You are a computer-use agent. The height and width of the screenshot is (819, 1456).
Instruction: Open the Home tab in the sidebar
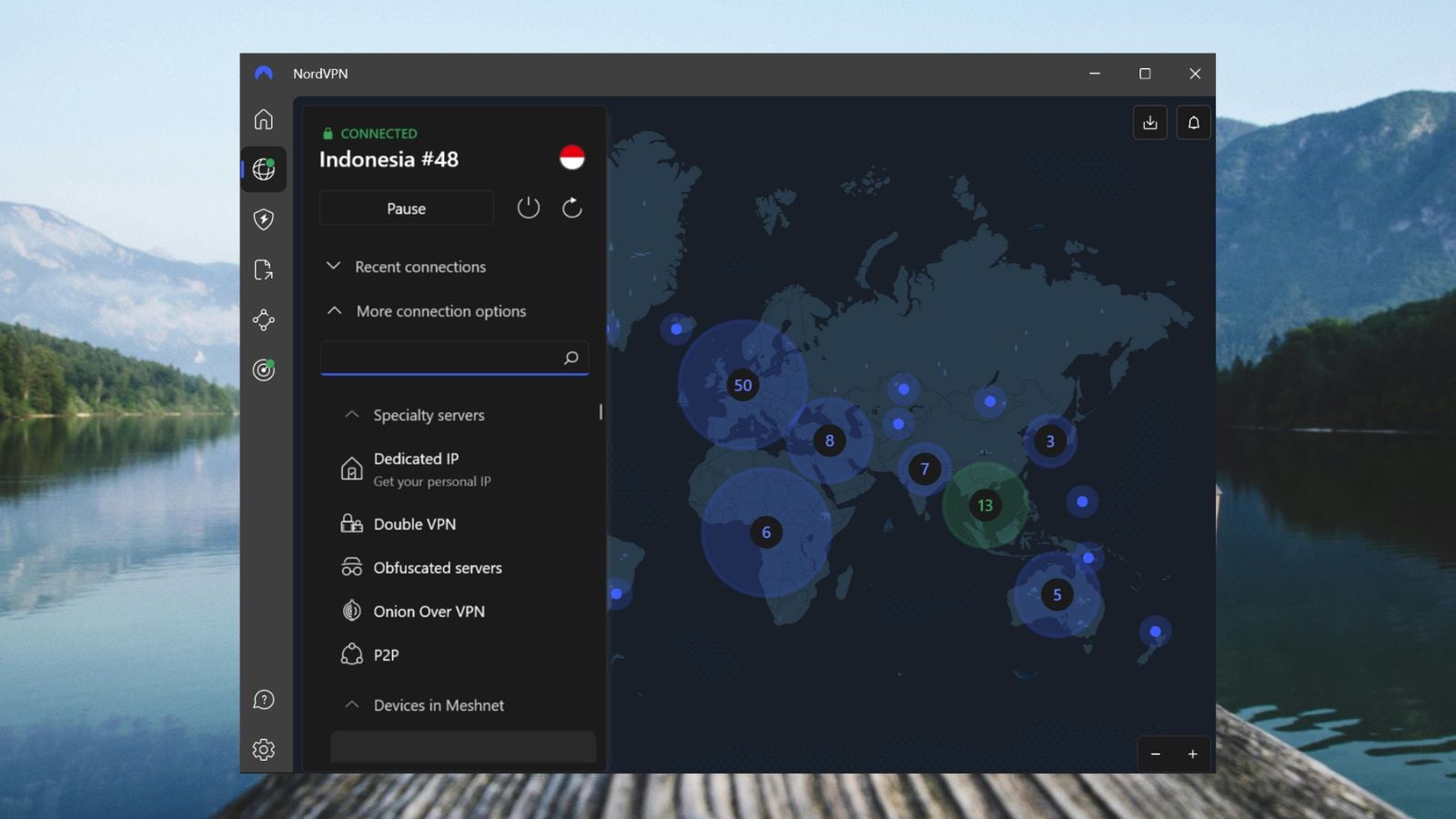tap(263, 118)
